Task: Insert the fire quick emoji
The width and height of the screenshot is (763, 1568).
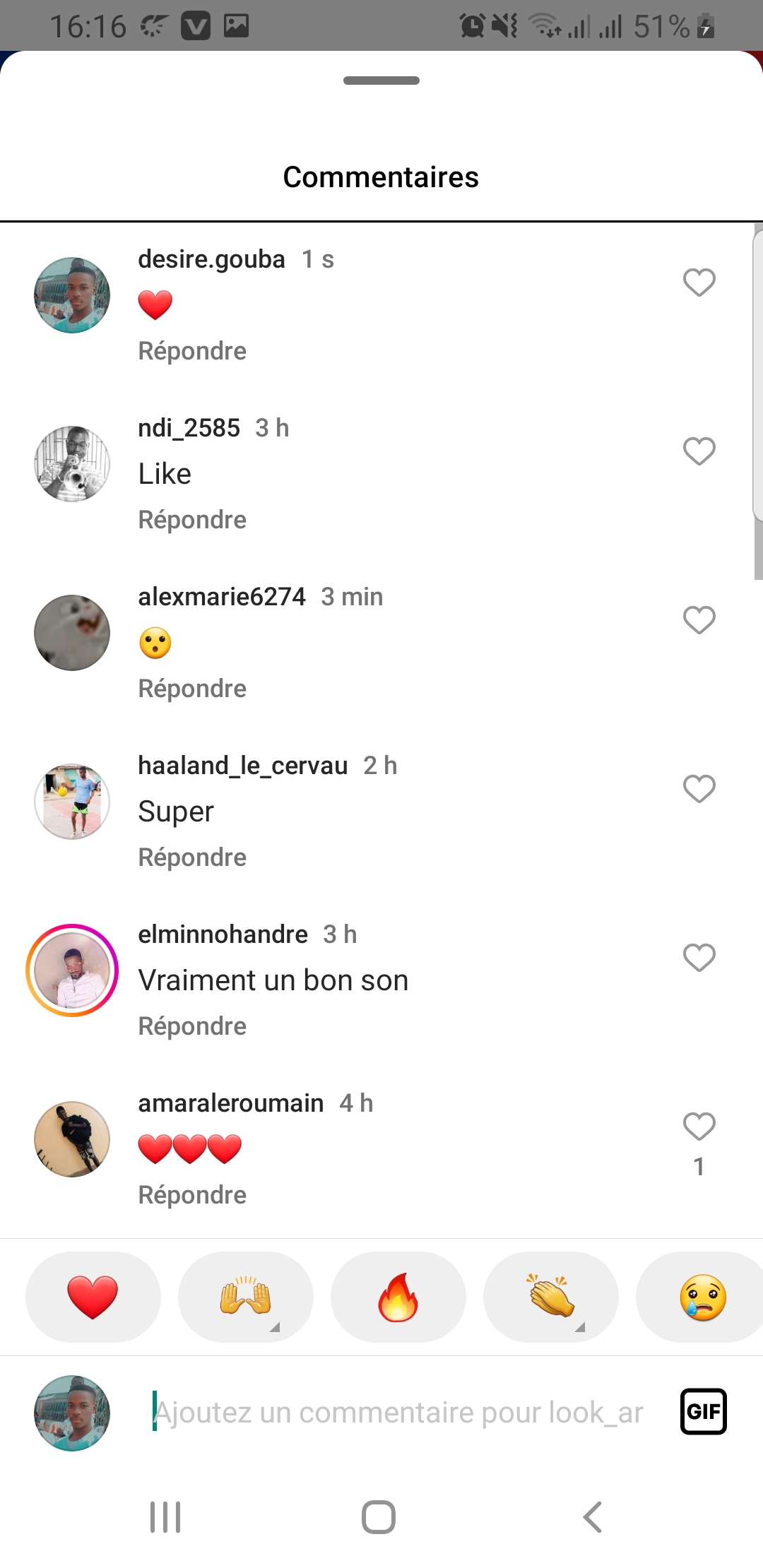Action: pyautogui.click(x=398, y=1297)
